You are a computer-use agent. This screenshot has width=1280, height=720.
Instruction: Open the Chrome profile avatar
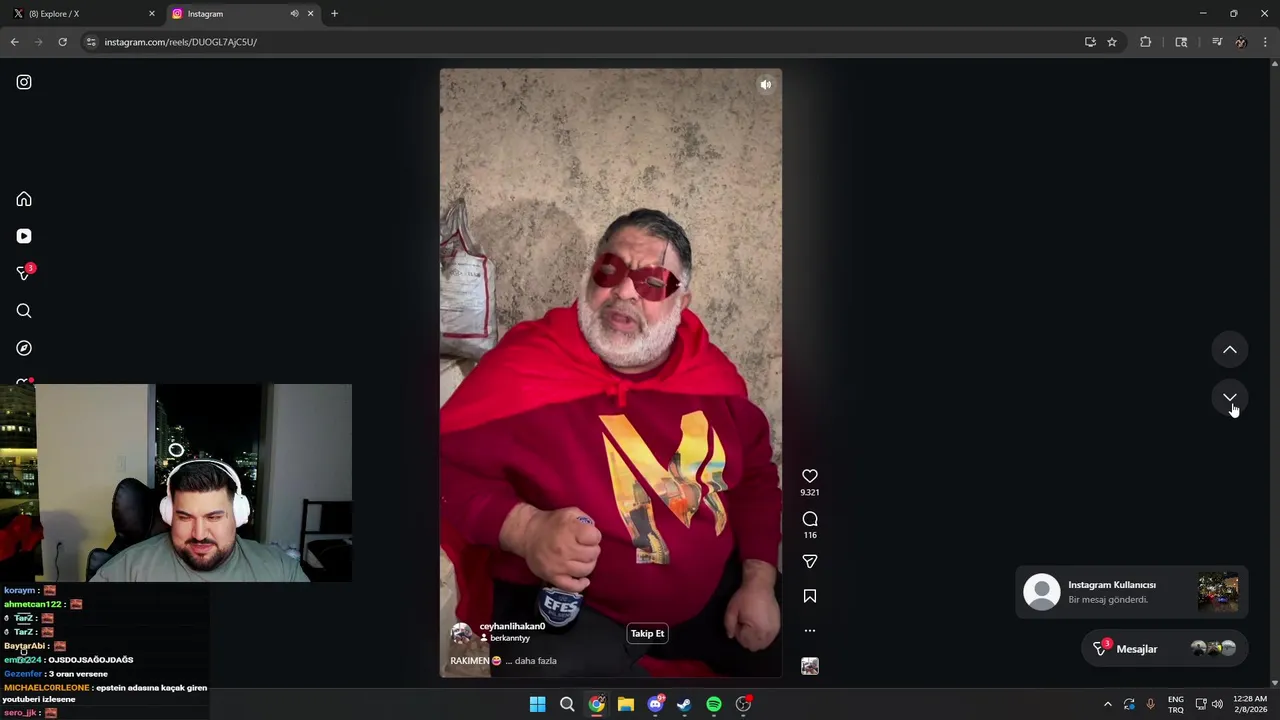click(x=1241, y=42)
